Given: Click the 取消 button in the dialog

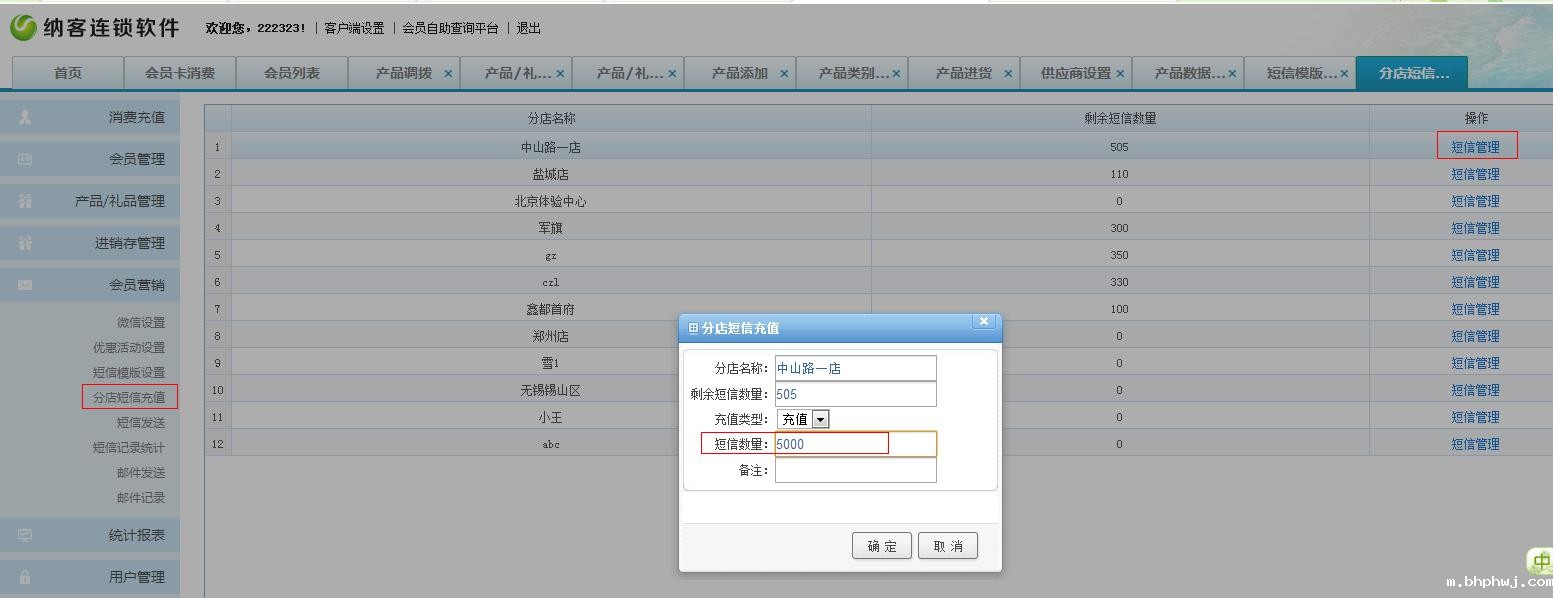Looking at the screenshot, I should [948, 546].
